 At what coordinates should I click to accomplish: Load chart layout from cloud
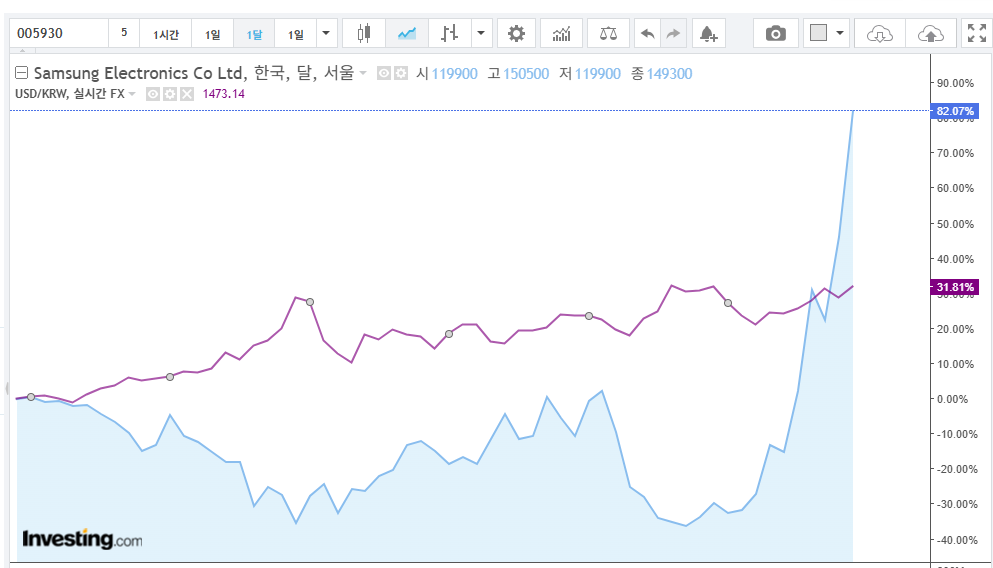tap(880, 33)
